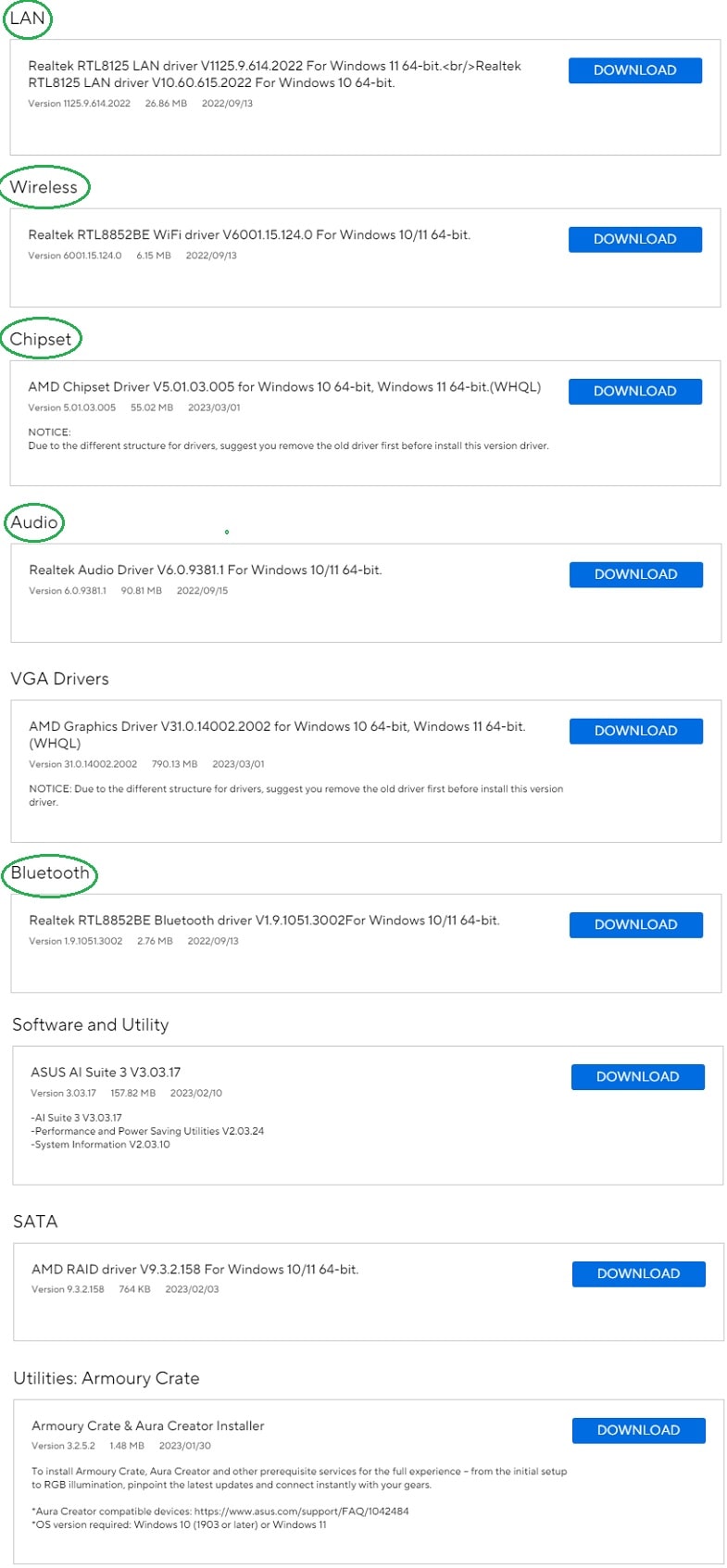Download Armoury Crate & Aura Creator Installer
Viewport: 727px width, 1568px height.
point(638,1430)
